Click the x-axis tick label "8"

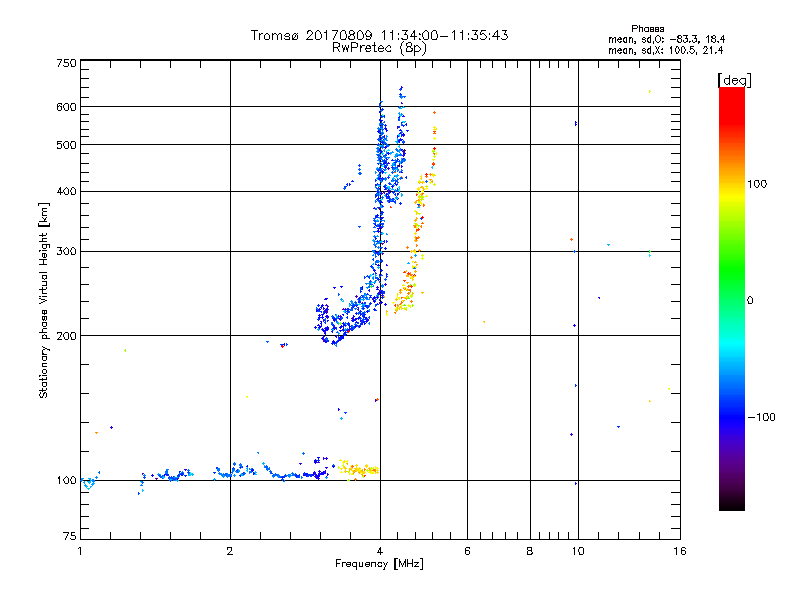click(x=530, y=551)
